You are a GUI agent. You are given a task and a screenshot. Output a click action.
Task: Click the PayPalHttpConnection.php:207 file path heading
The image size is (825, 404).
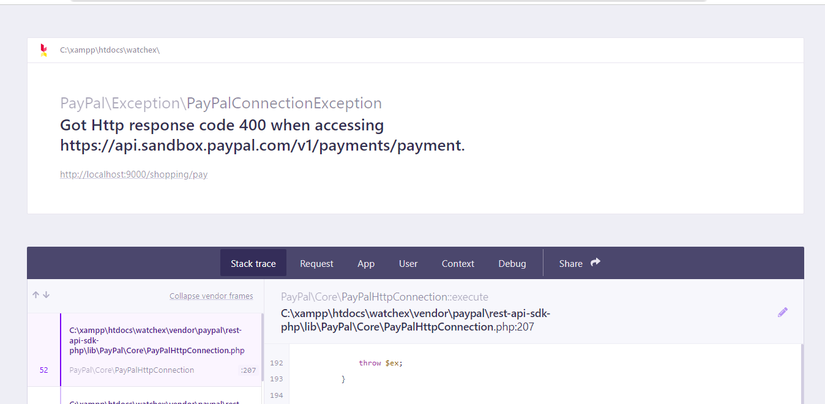[x=415, y=320]
